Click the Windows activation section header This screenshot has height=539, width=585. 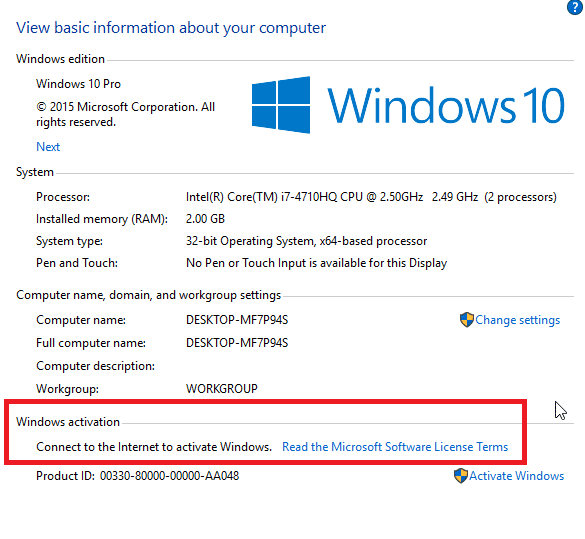(68, 422)
